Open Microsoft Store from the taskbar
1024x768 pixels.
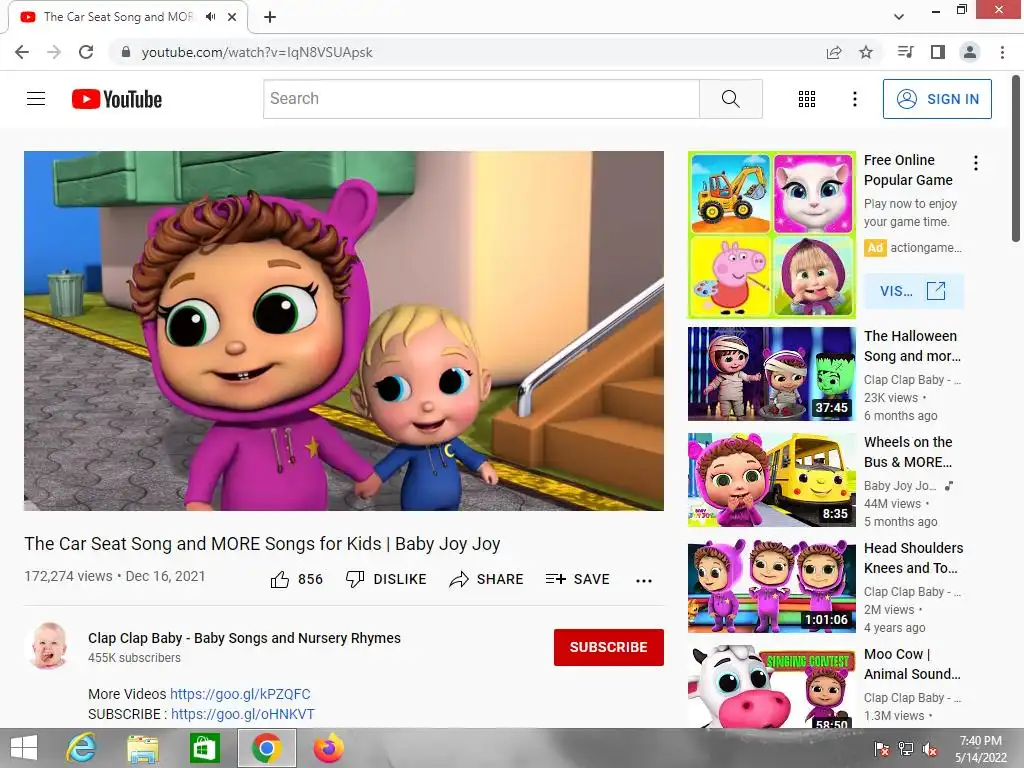(204, 748)
